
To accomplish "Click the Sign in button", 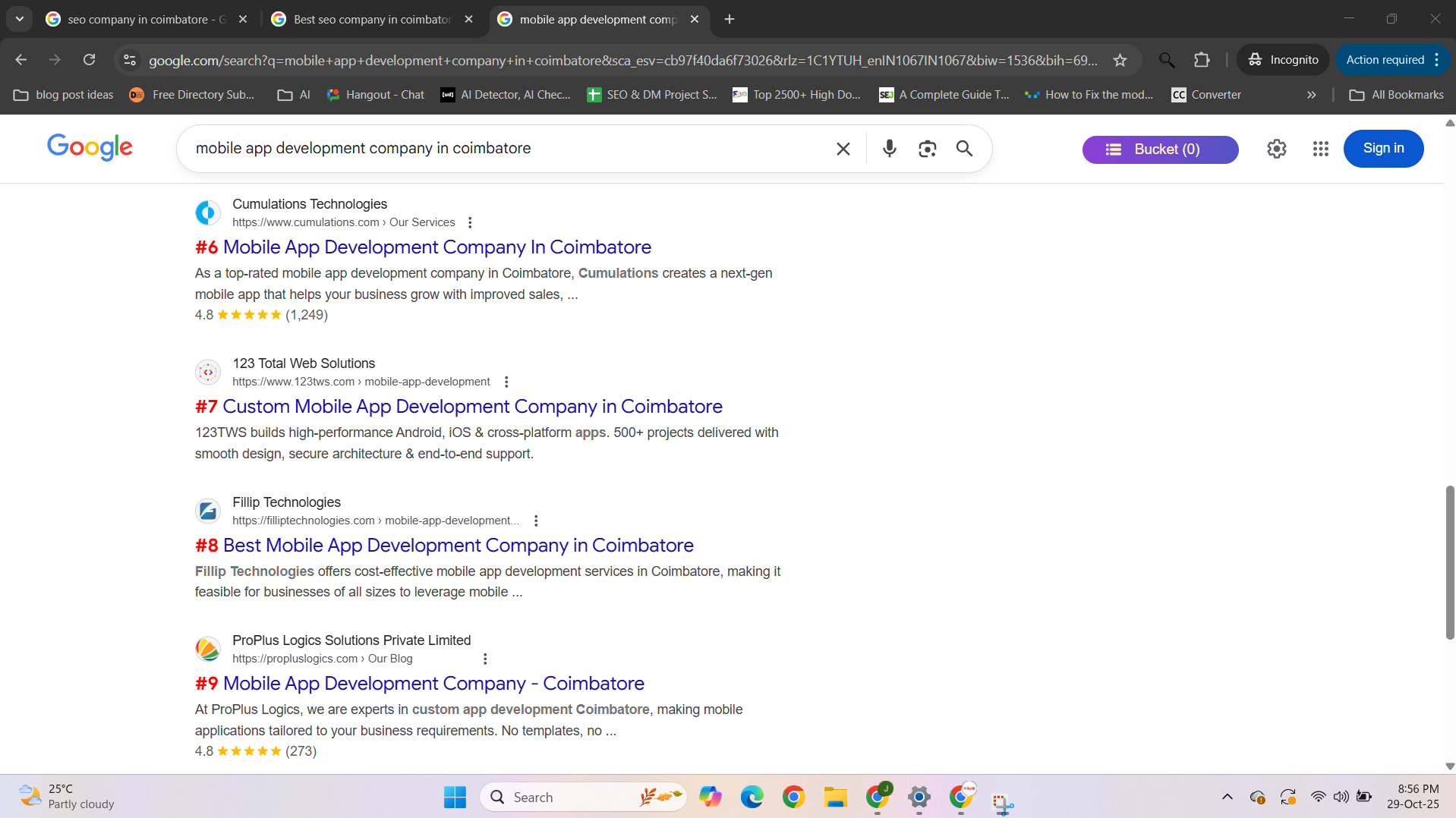I will pos(1382,149).
